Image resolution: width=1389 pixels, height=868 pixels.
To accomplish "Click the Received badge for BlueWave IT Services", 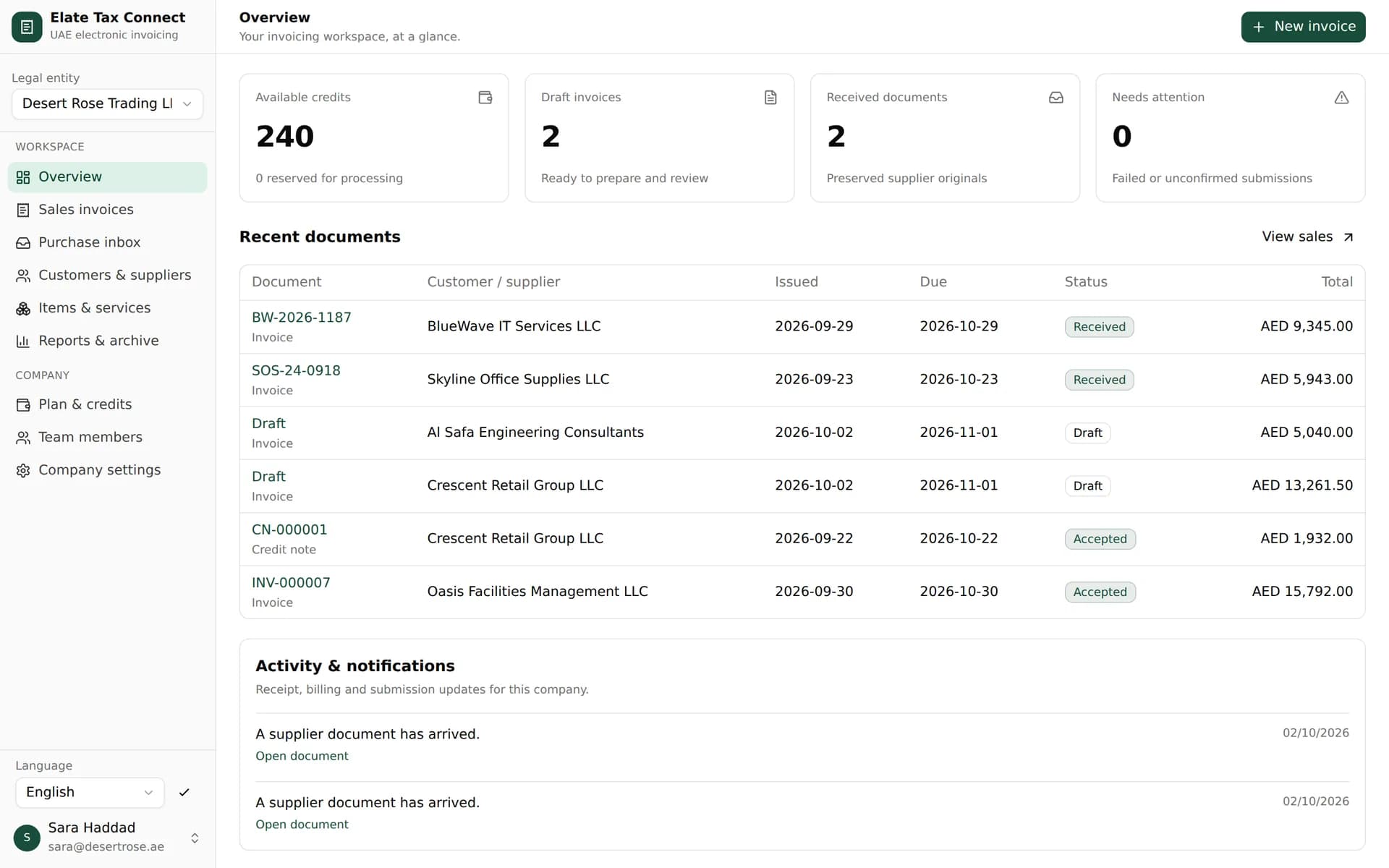I will pyautogui.click(x=1099, y=327).
